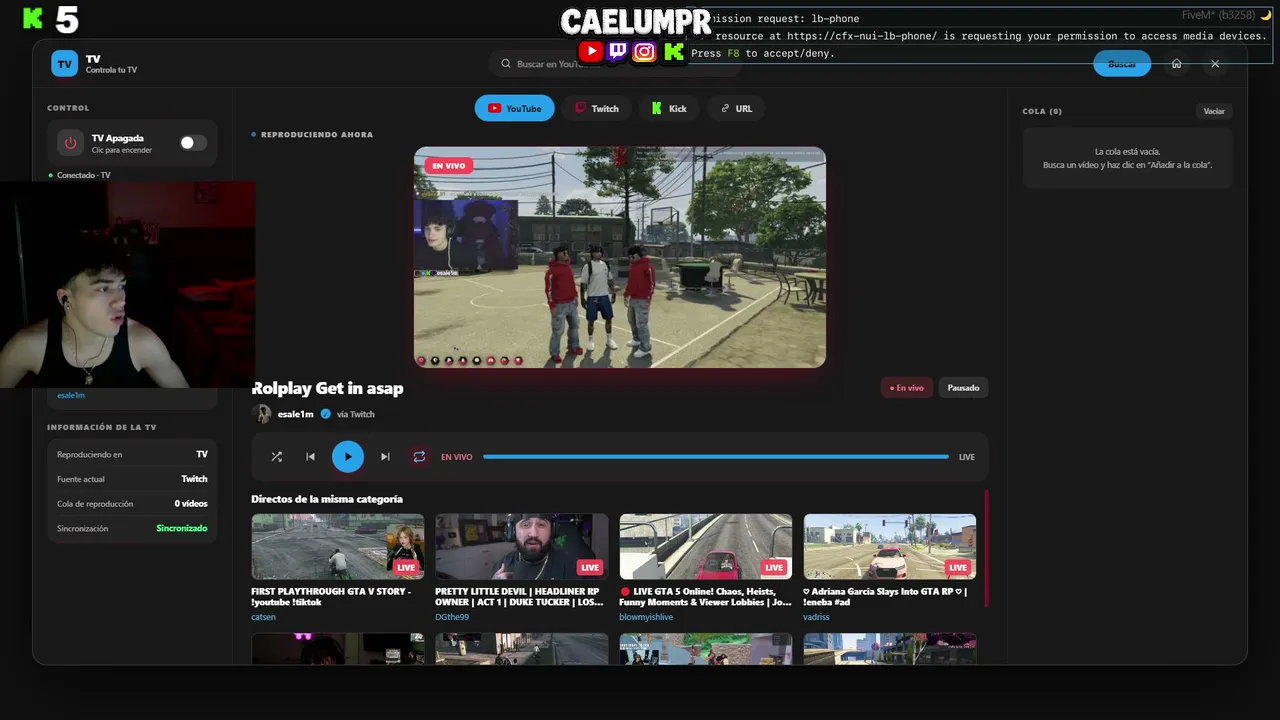1280x720 pixels.
Task: Switch to the Kick source tab
Action: pyautogui.click(x=669, y=108)
